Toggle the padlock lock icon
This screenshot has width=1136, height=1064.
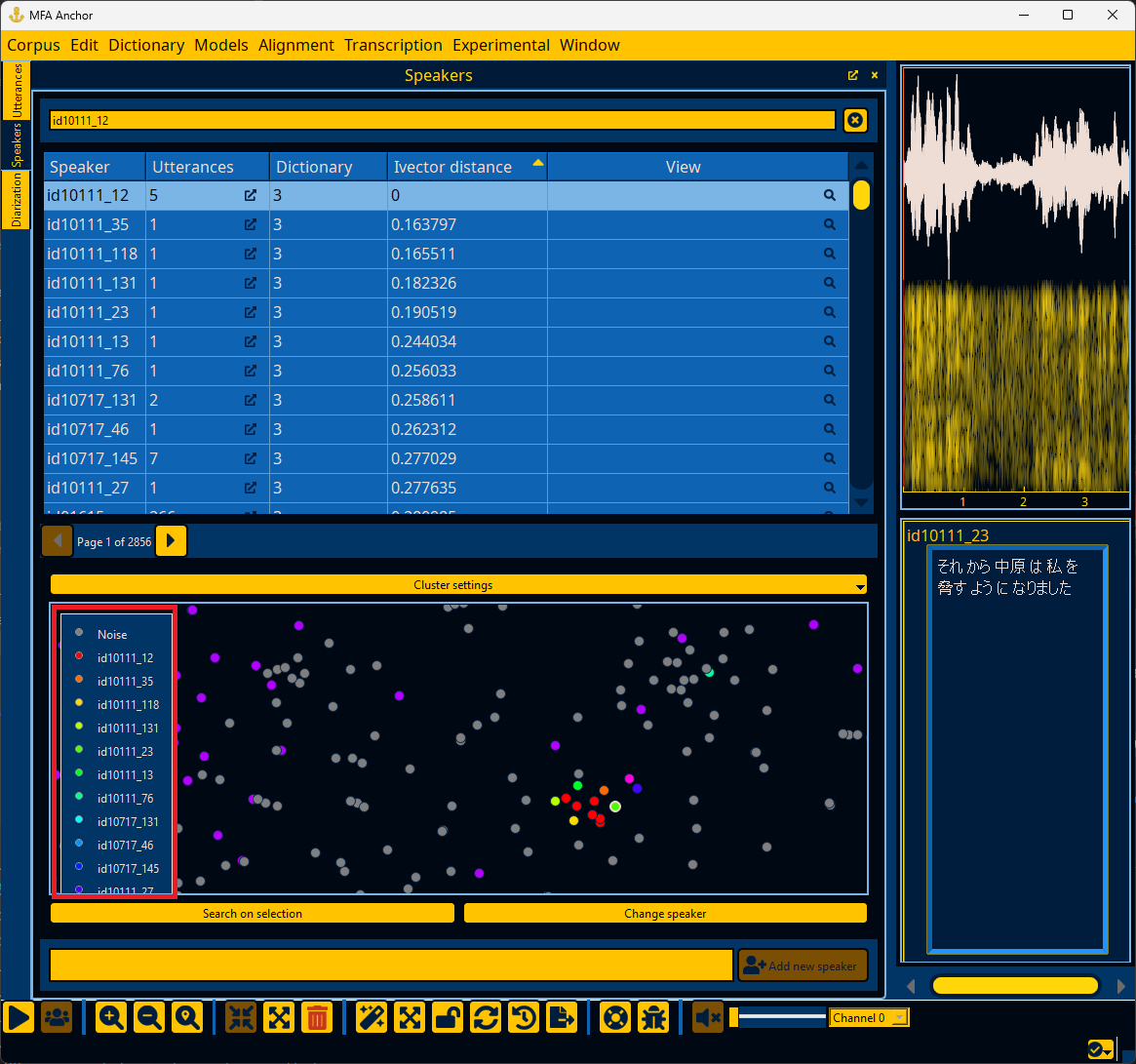(448, 1017)
